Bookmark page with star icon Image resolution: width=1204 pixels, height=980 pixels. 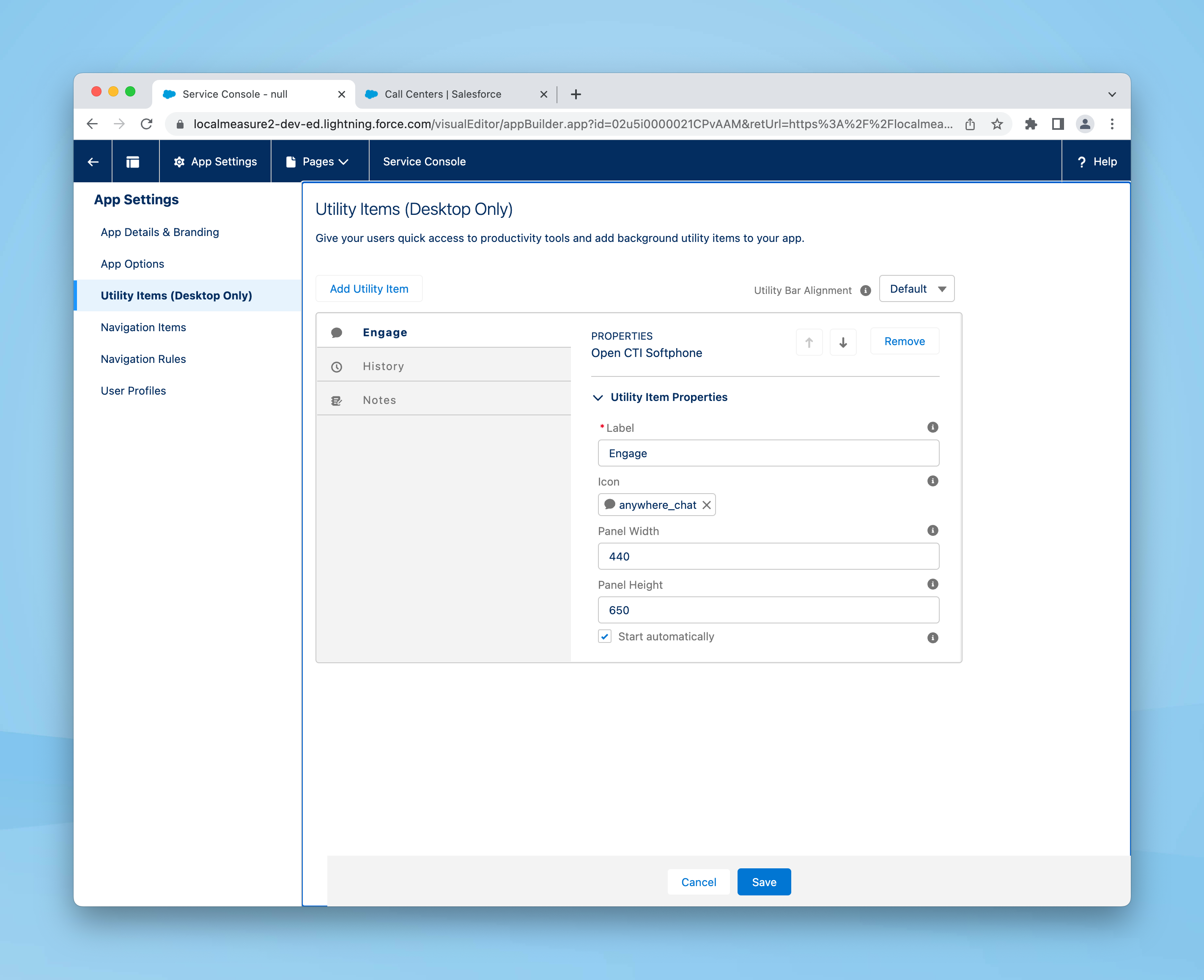(997, 124)
